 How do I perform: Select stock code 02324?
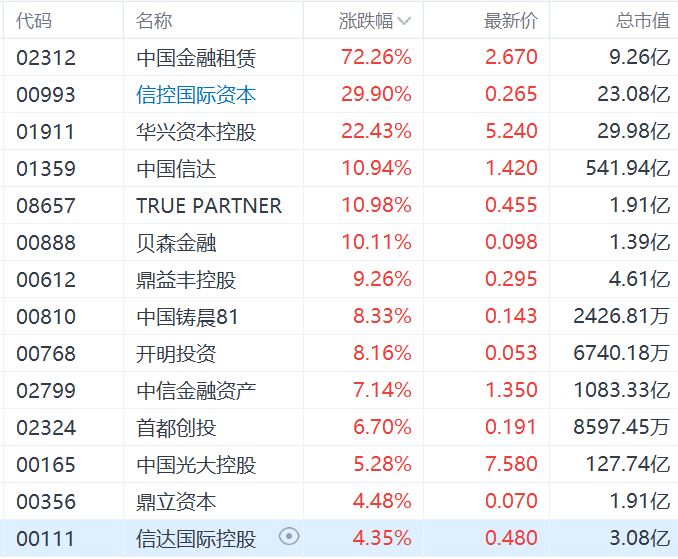46,428
